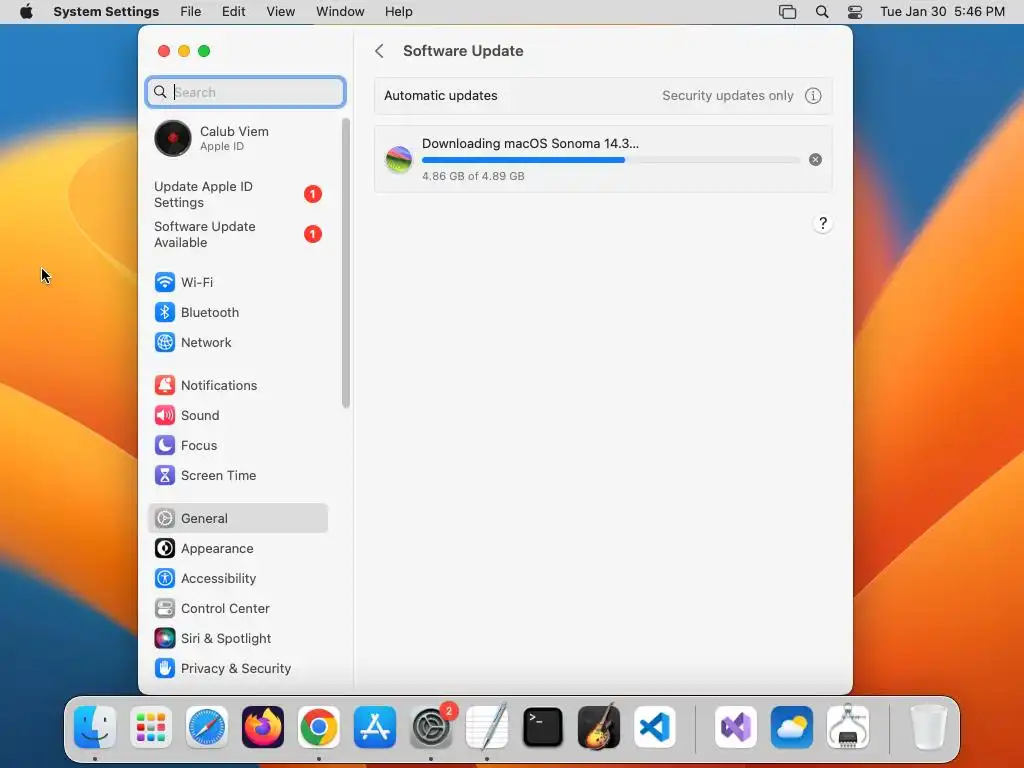
Task: Open the Apple menu
Action: pyautogui.click(x=26, y=12)
